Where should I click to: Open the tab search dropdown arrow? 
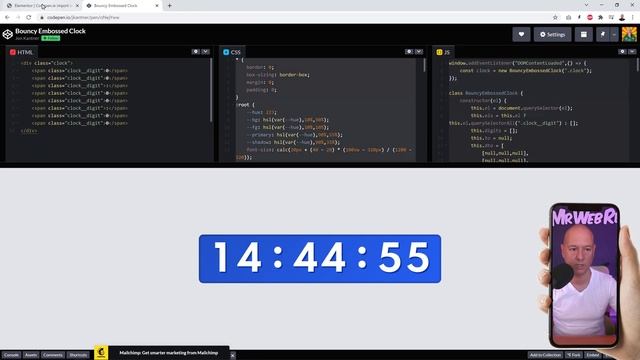pyautogui.click(x=587, y=5)
